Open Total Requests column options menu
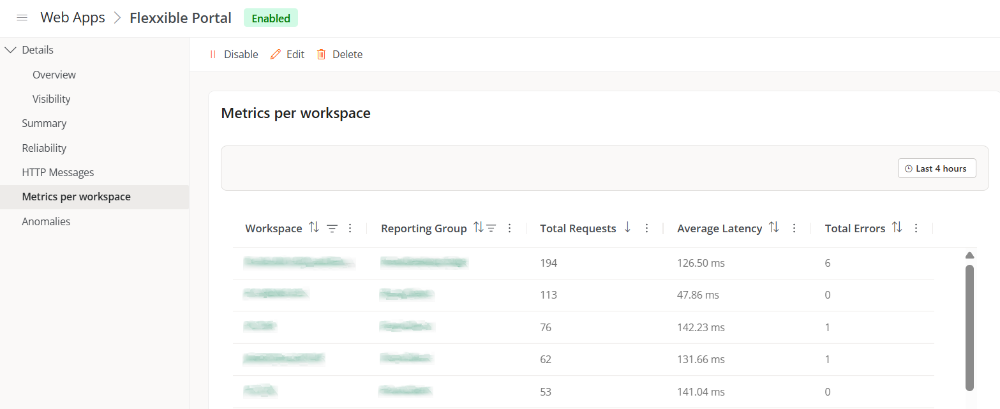1000x409 pixels. (x=647, y=228)
